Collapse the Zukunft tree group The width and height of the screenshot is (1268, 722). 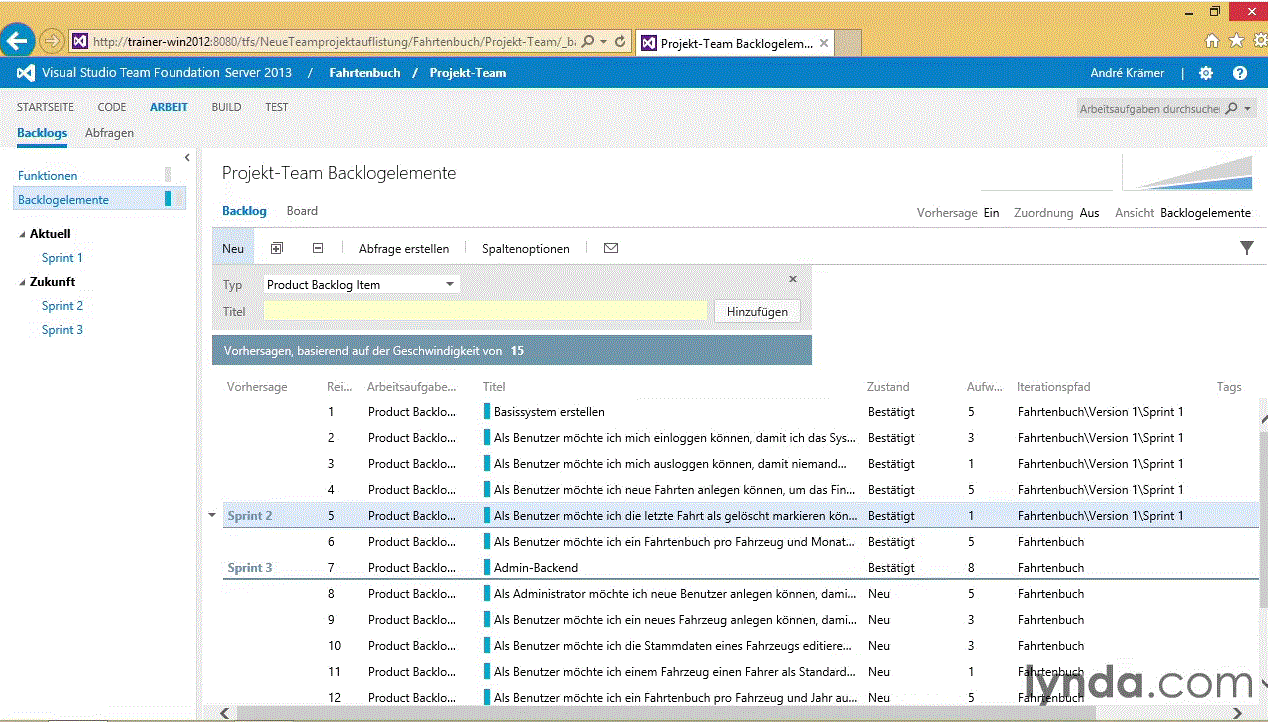pyautogui.click(x=22, y=282)
